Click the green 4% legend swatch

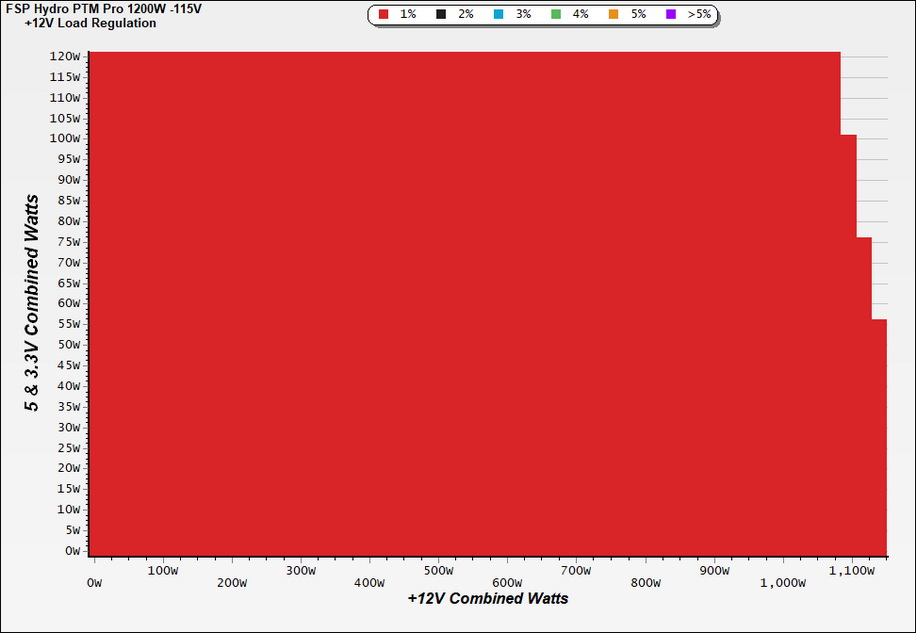coord(556,15)
